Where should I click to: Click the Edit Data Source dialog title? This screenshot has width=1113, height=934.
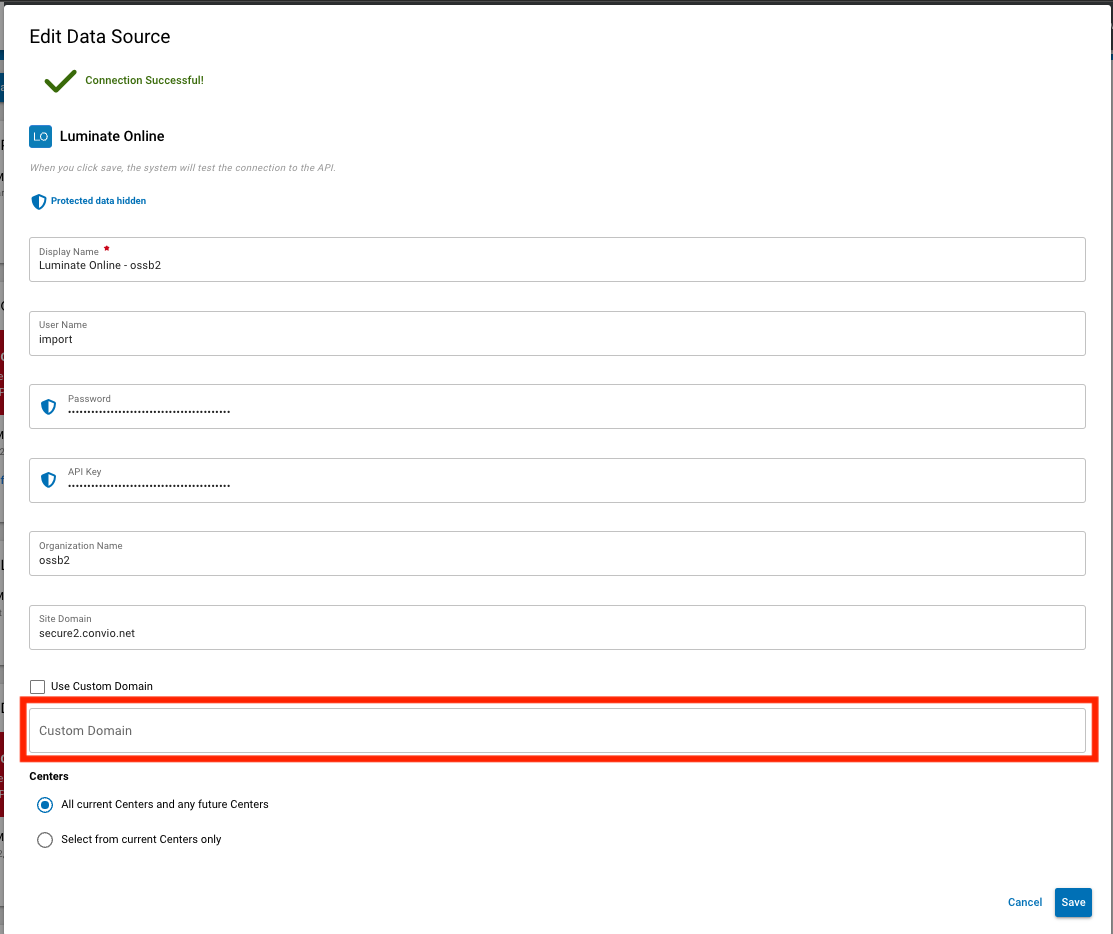(x=99, y=36)
